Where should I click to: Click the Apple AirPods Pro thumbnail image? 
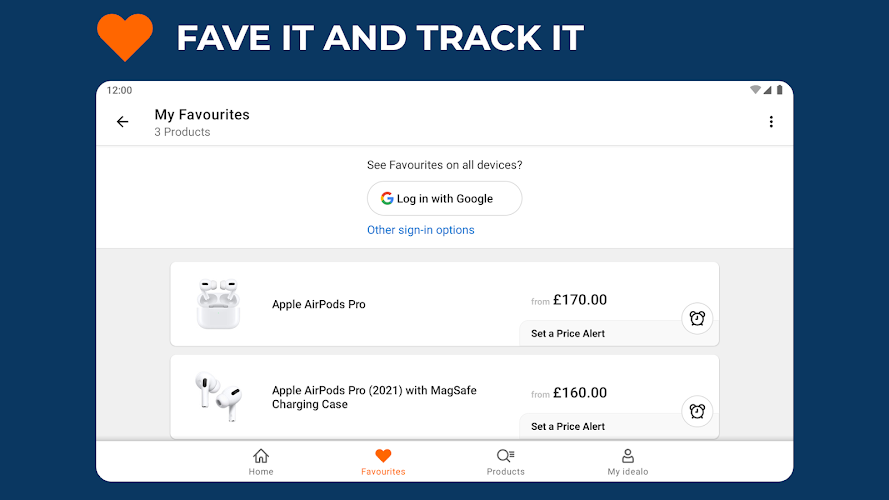point(218,304)
